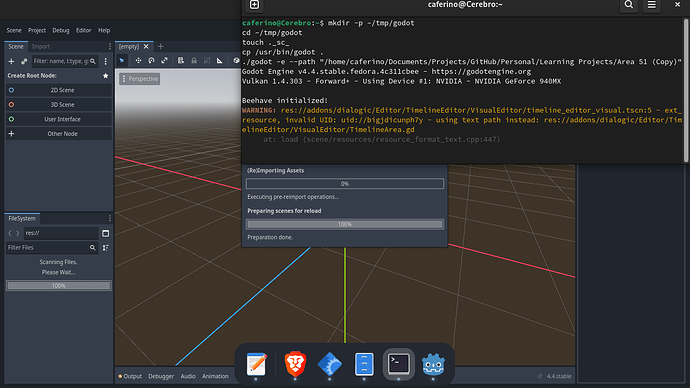Select the Scale mode tool

(x=164, y=61)
